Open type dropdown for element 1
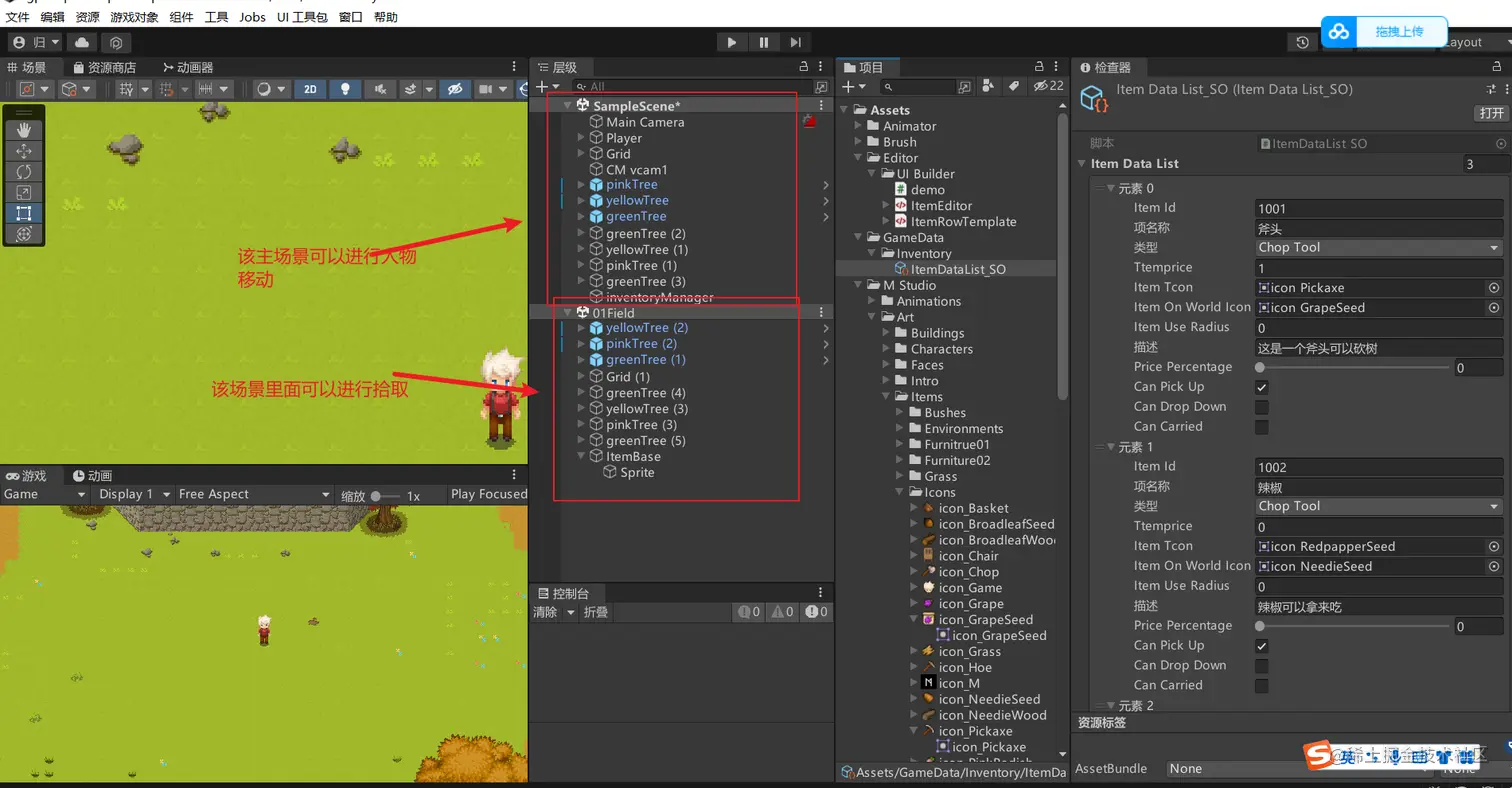The height and width of the screenshot is (788, 1512). [1379, 507]
